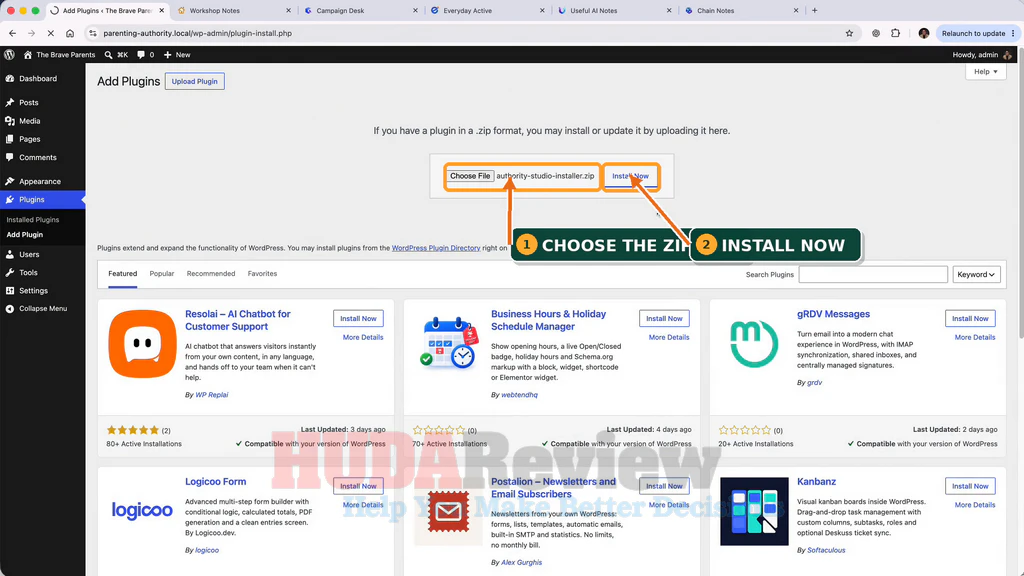
Task: Click the New plus icon in admin bar
Action: pyautogui.click(x=168, y=55)
